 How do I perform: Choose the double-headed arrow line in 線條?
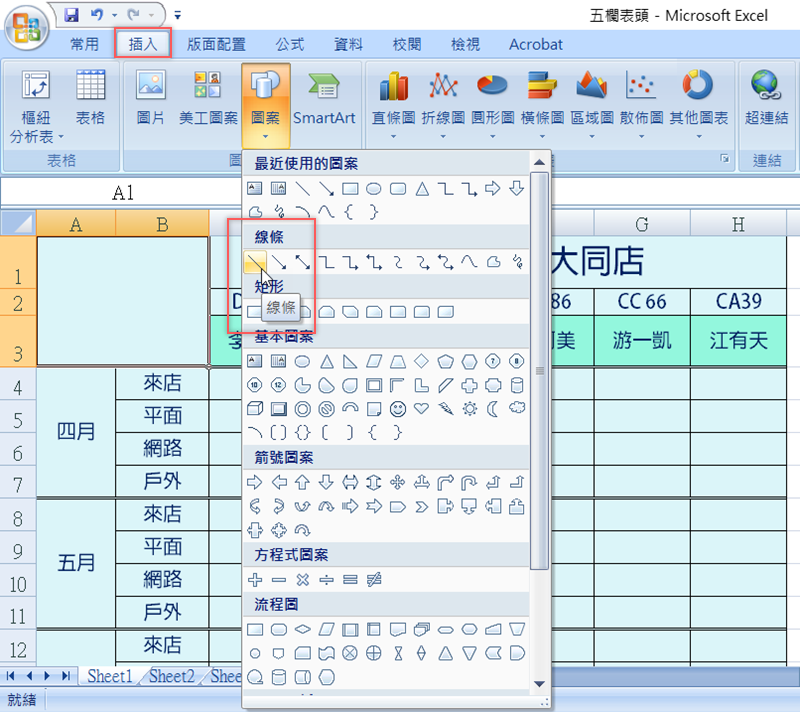[302, 262]
